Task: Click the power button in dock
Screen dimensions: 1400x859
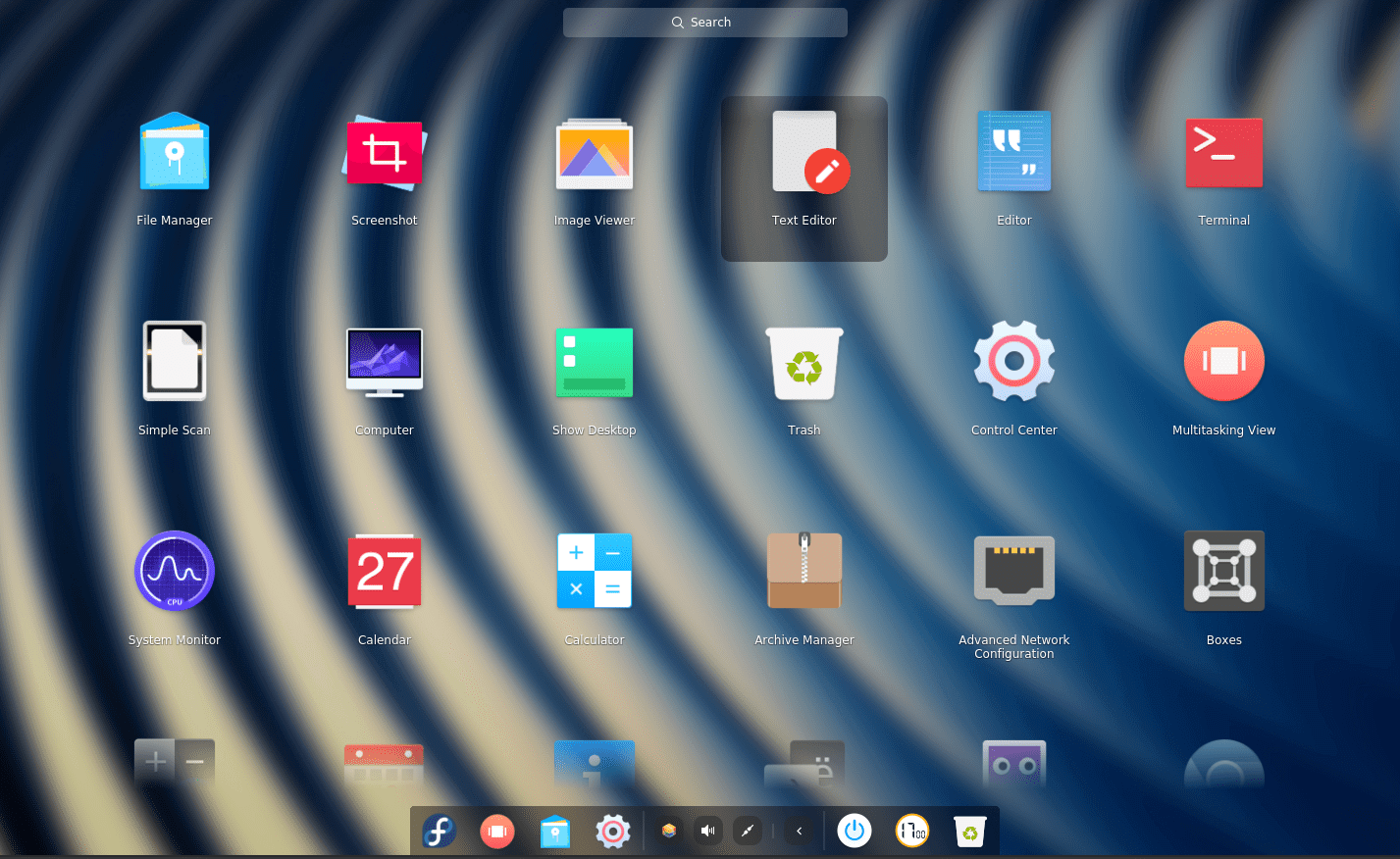Action: pyautogui.click(x=855, y=831)
